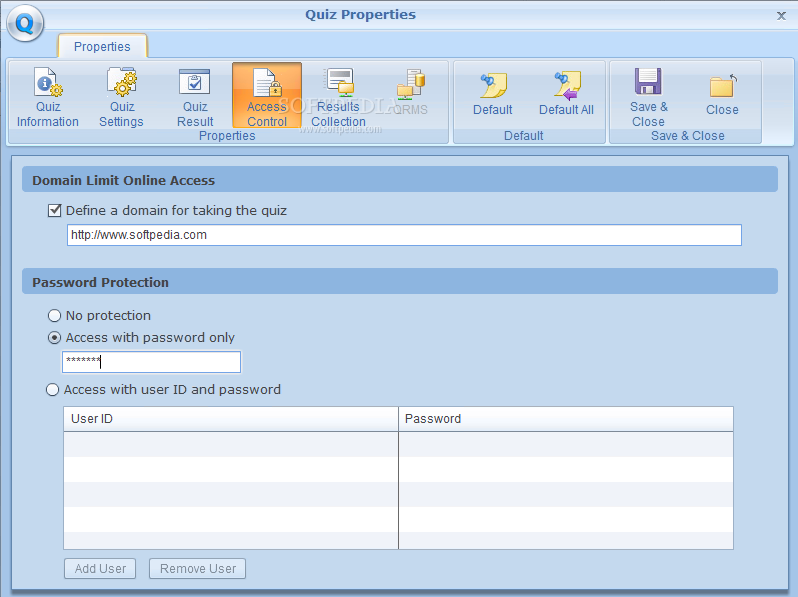The width and height of the screenshot is (798, 597).
Task: Click the masked password input field
Action: (x=151, y=362)
